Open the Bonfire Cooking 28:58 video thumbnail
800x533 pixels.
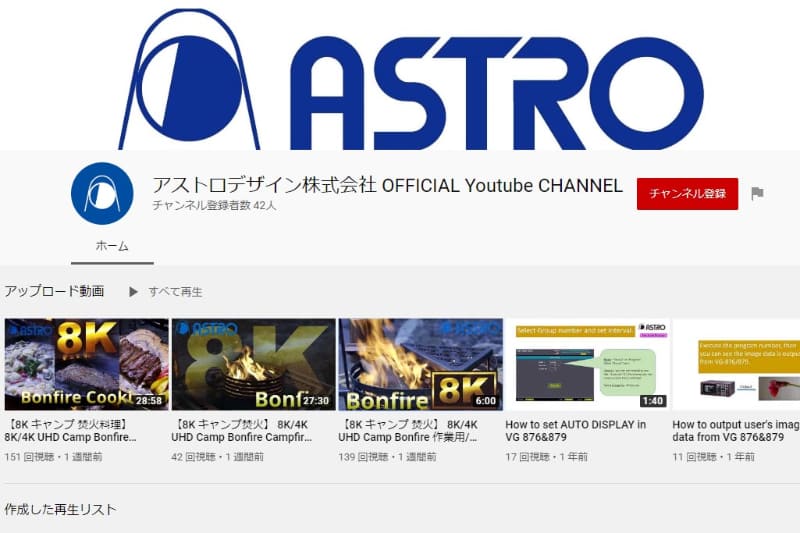tap(86, 364)
